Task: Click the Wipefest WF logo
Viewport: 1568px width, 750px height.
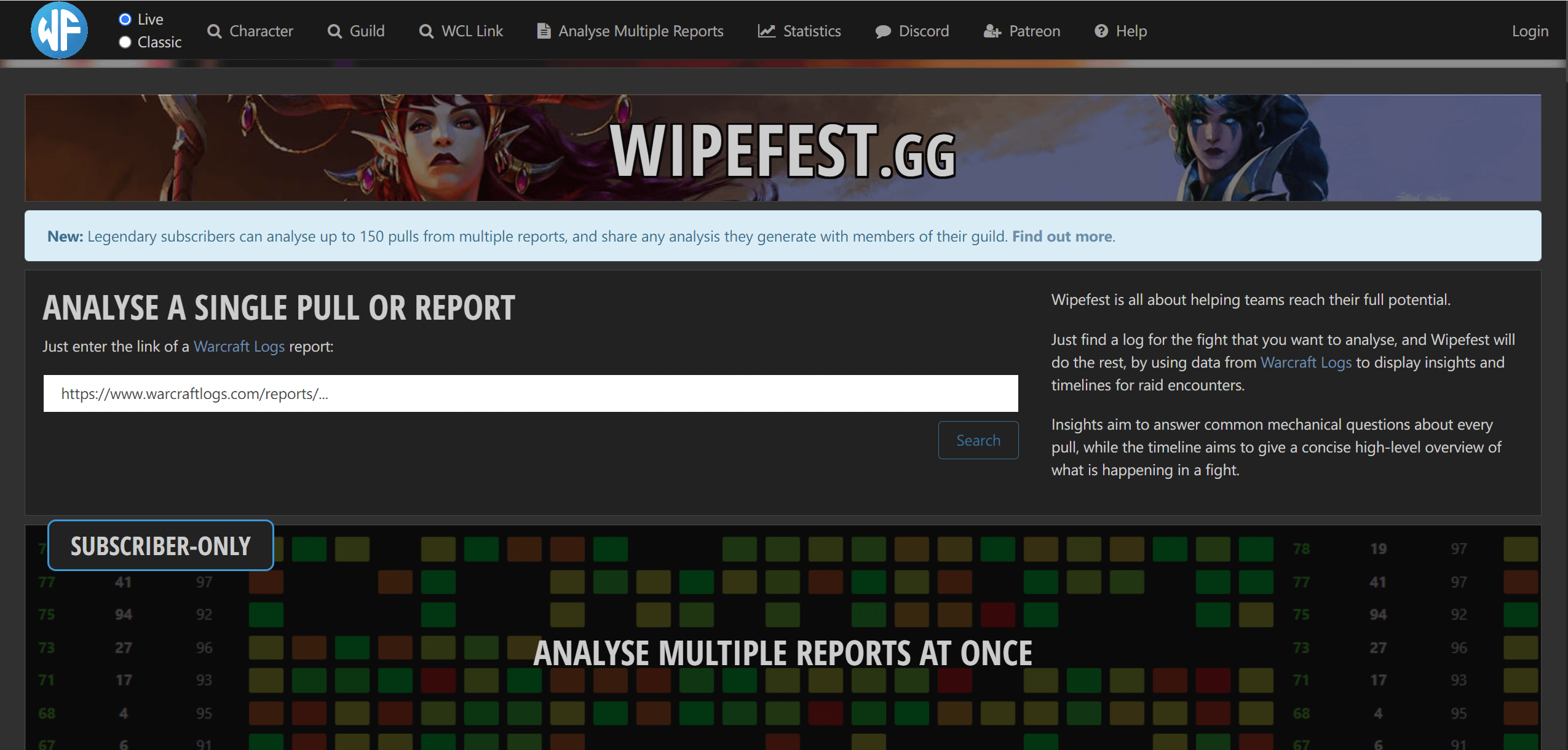Action: (x=60, y=30)
